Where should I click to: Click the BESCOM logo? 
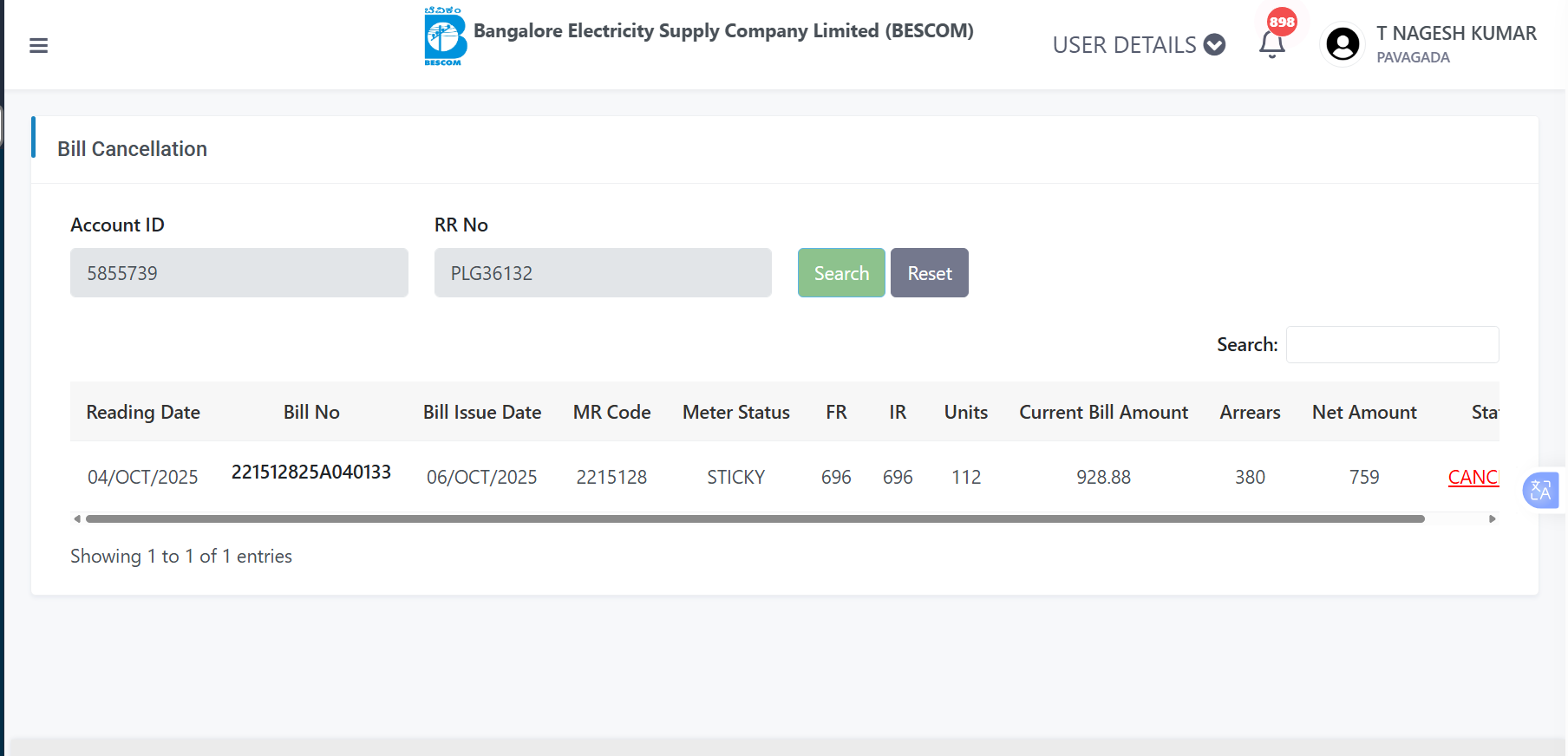point(444,37)
